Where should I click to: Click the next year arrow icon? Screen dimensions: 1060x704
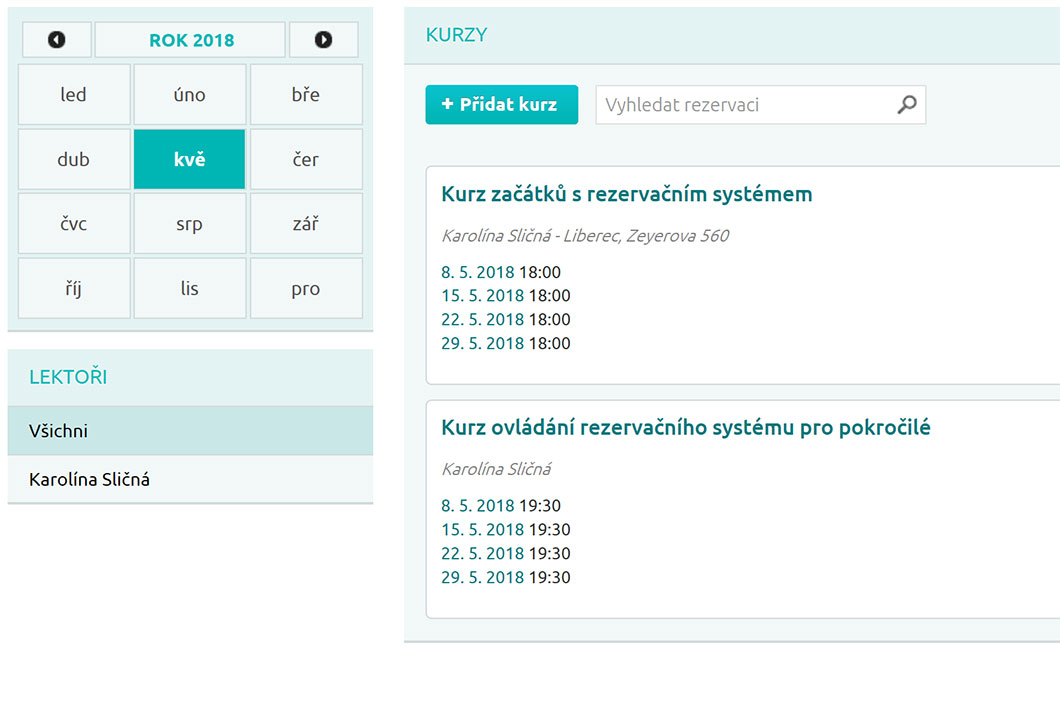pos(323,39)
